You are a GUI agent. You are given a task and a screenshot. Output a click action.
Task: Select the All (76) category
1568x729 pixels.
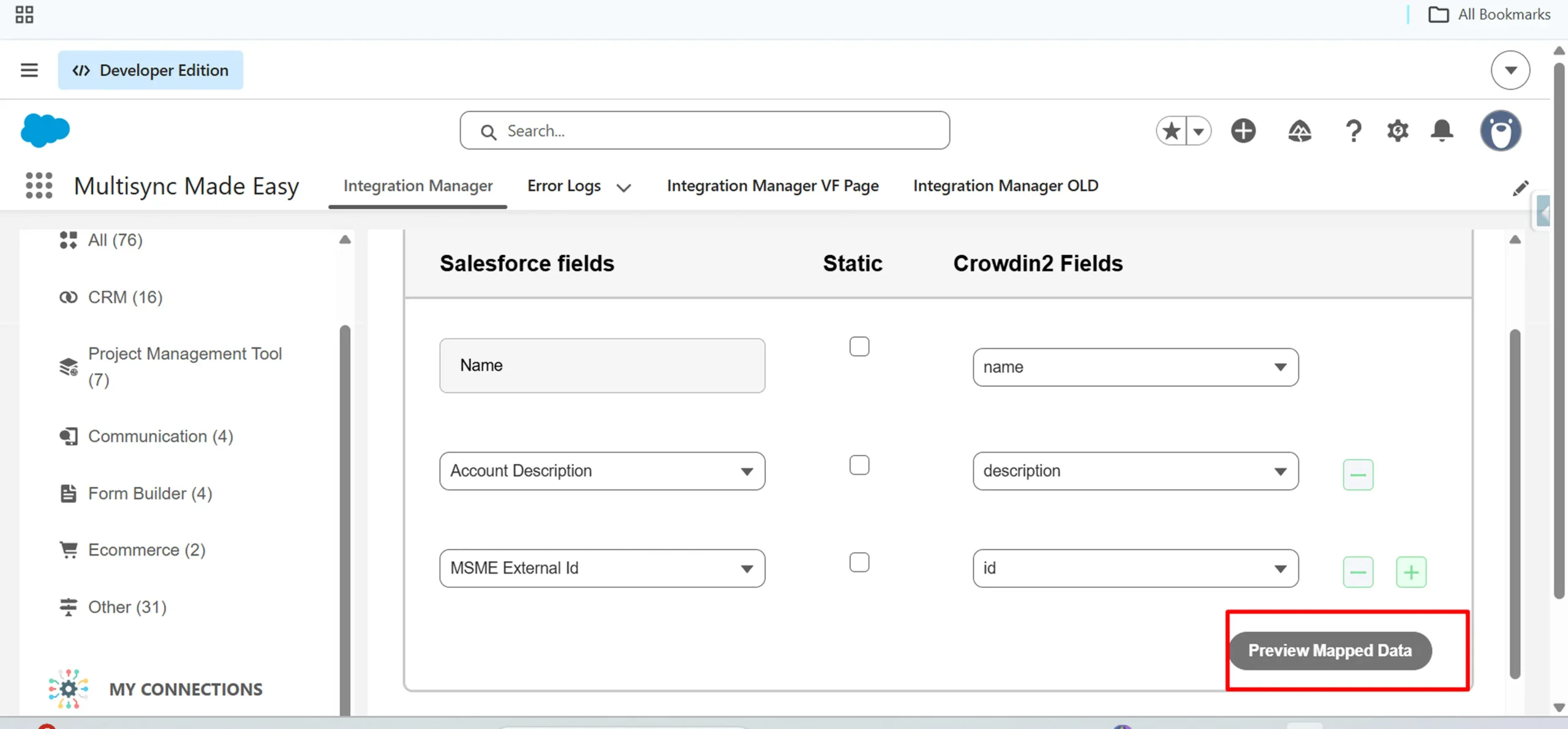coord(115,240)
